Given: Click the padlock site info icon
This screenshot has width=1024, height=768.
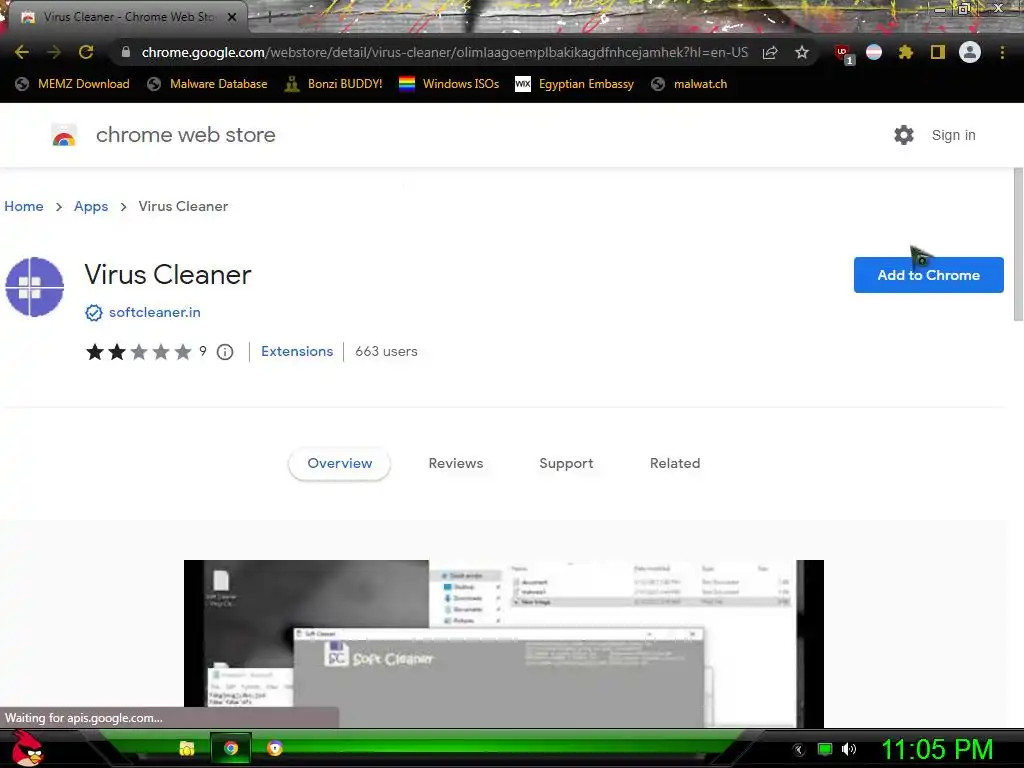Looking at the screenshot, I should pos(126,52).
